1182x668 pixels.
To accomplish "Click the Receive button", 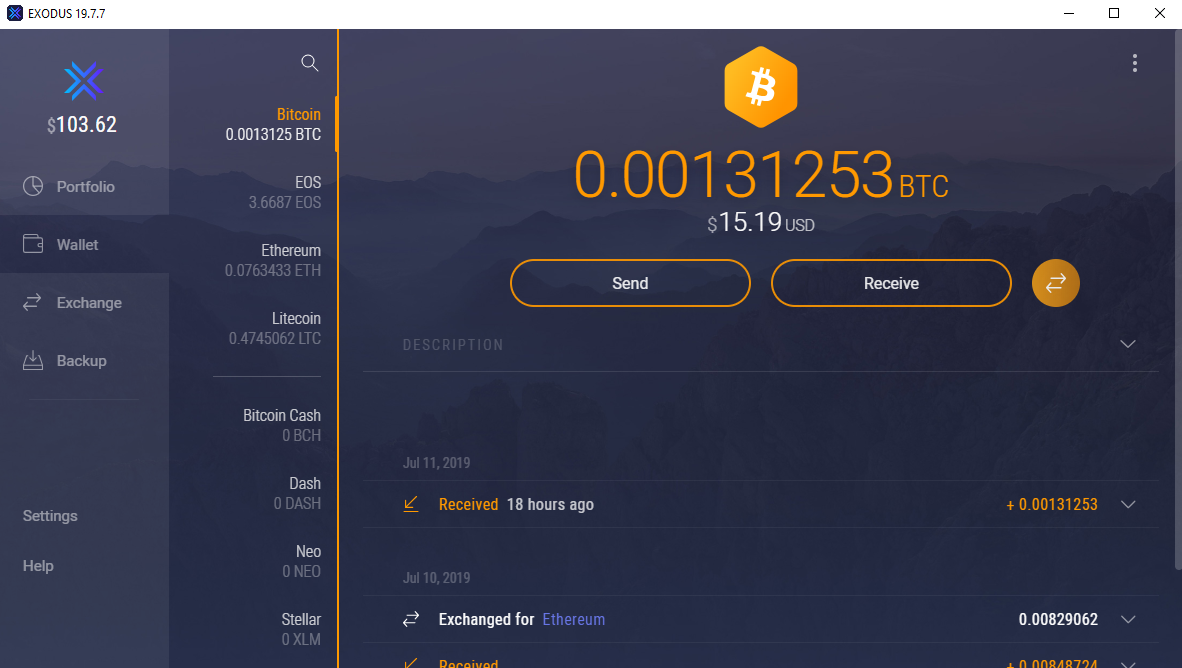I will 891,283.
